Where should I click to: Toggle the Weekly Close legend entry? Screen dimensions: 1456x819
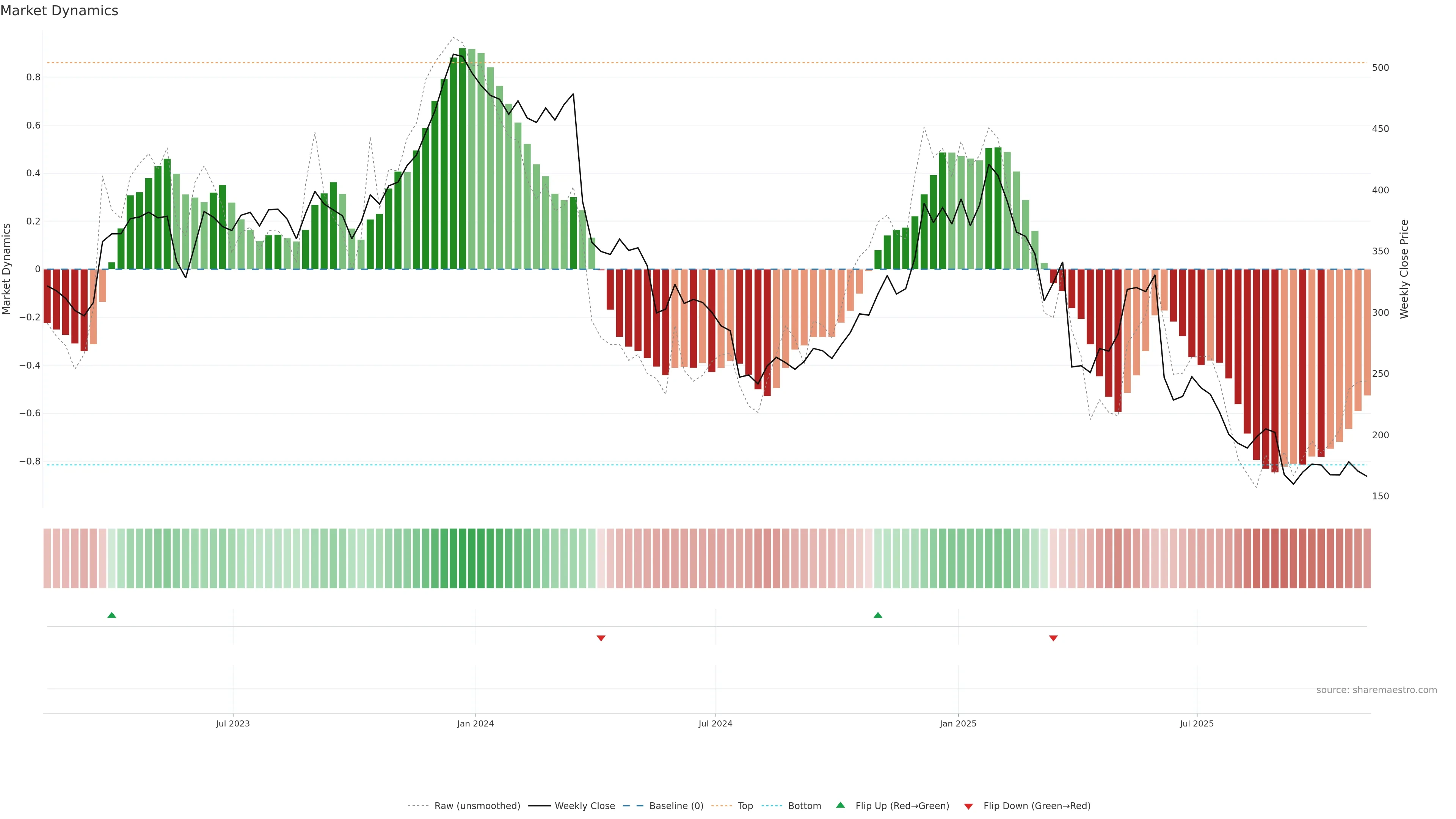[x=584, y=806]
